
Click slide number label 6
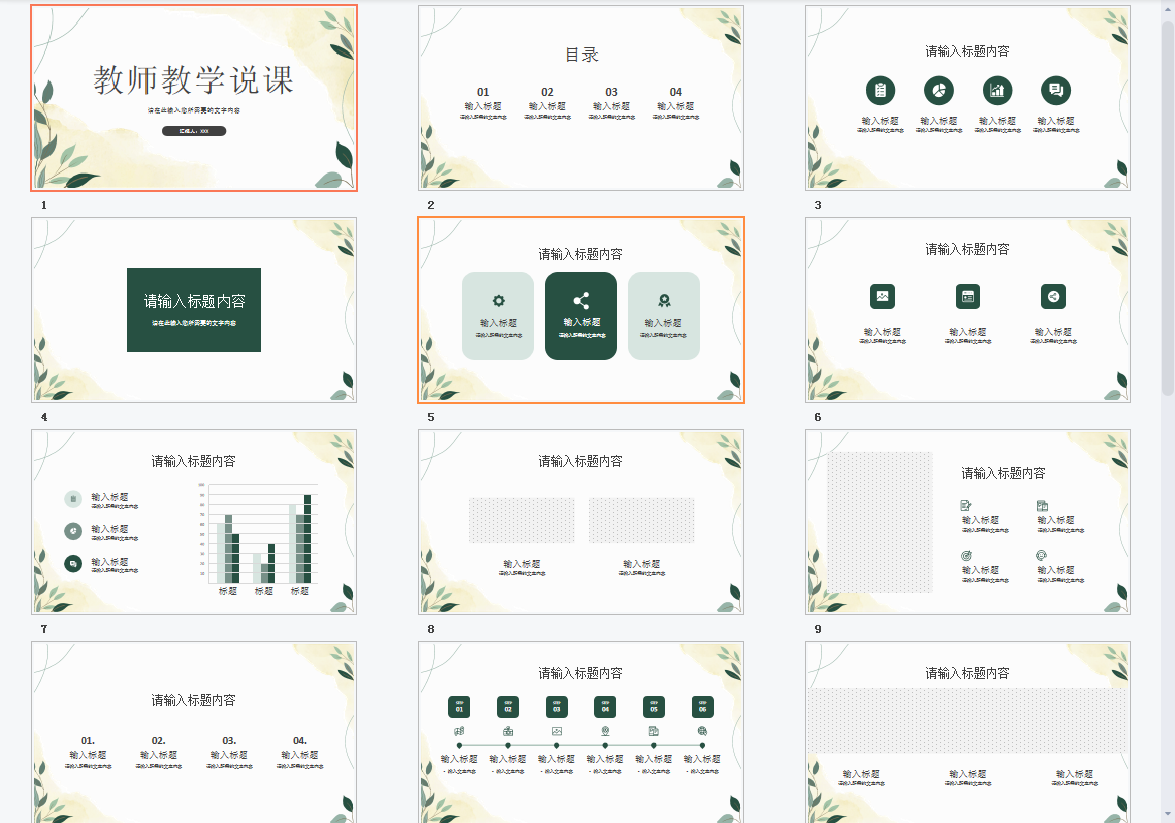(x=818, y=417)
